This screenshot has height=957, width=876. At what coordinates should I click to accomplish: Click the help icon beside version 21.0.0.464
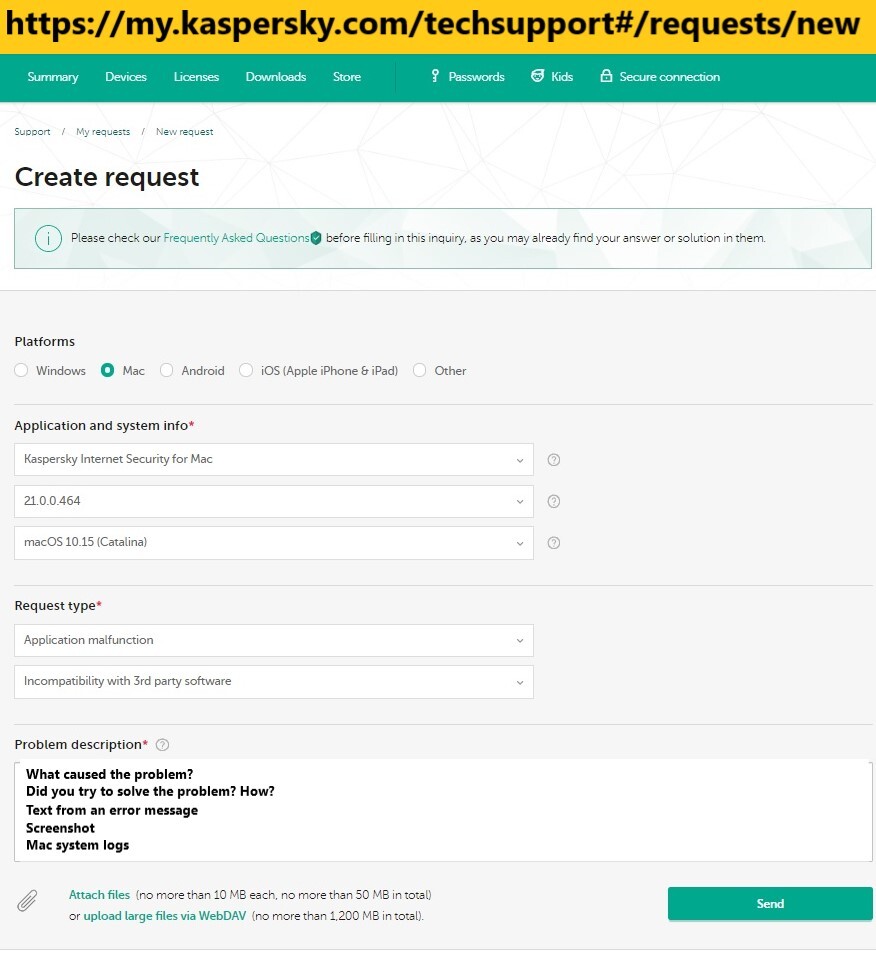point(554,501)
